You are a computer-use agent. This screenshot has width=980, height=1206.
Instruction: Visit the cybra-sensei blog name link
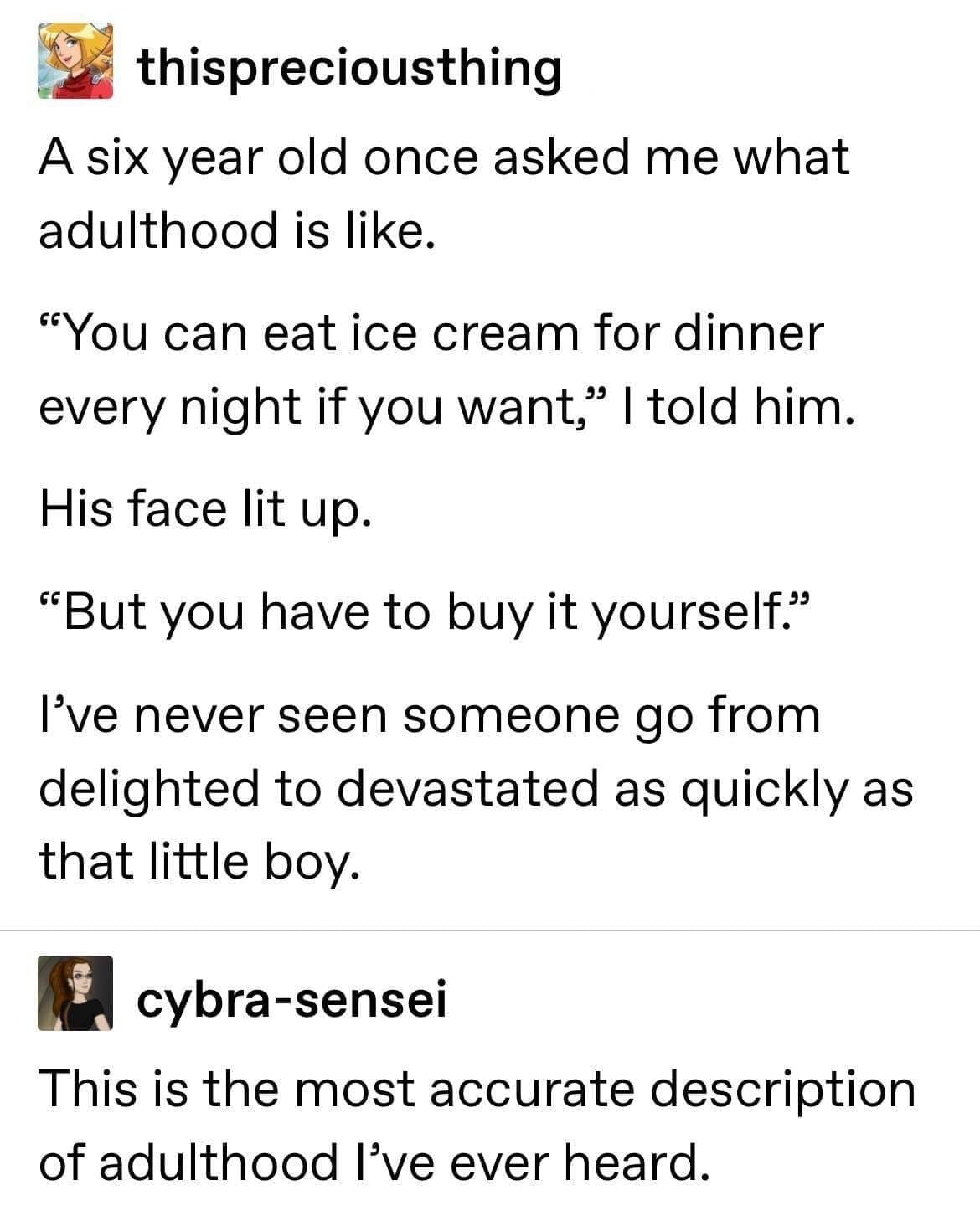pyautogui.click(x=291, y=998)
